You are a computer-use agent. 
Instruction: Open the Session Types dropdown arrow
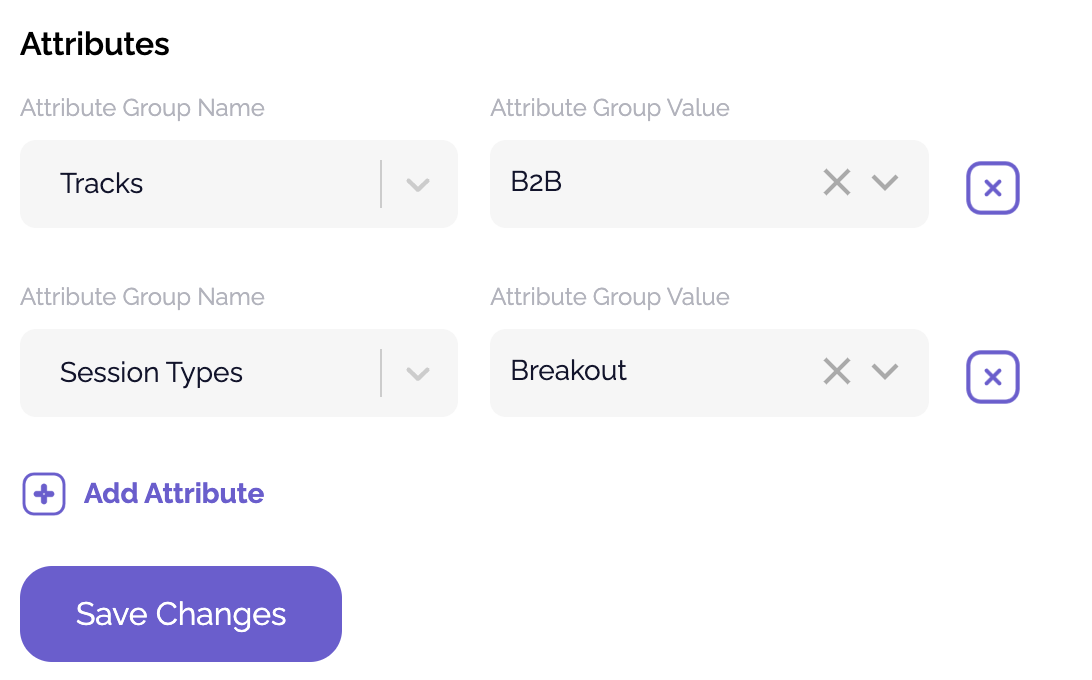418,373
